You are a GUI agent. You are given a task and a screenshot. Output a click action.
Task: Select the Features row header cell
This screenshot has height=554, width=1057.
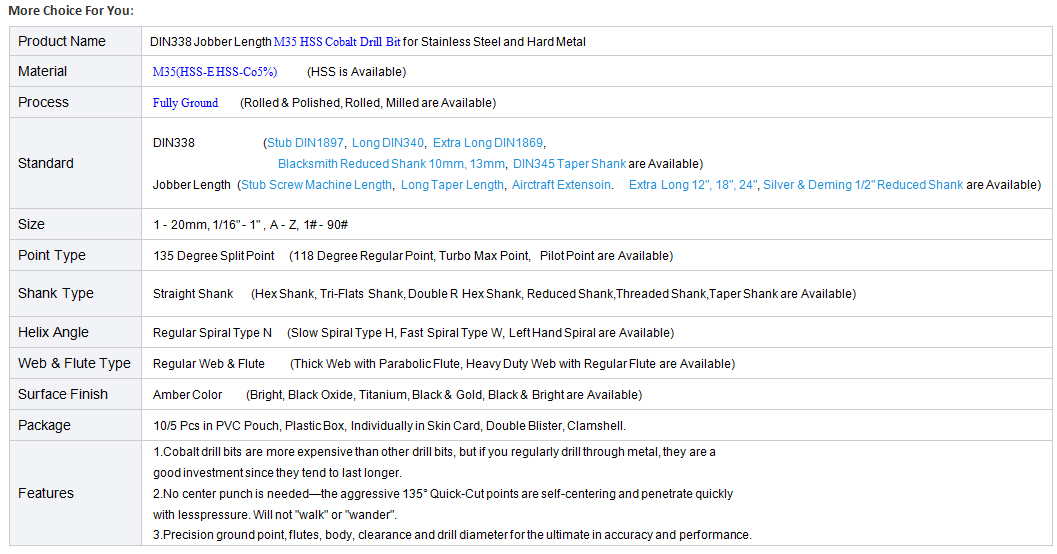click(x=46, y=493)
